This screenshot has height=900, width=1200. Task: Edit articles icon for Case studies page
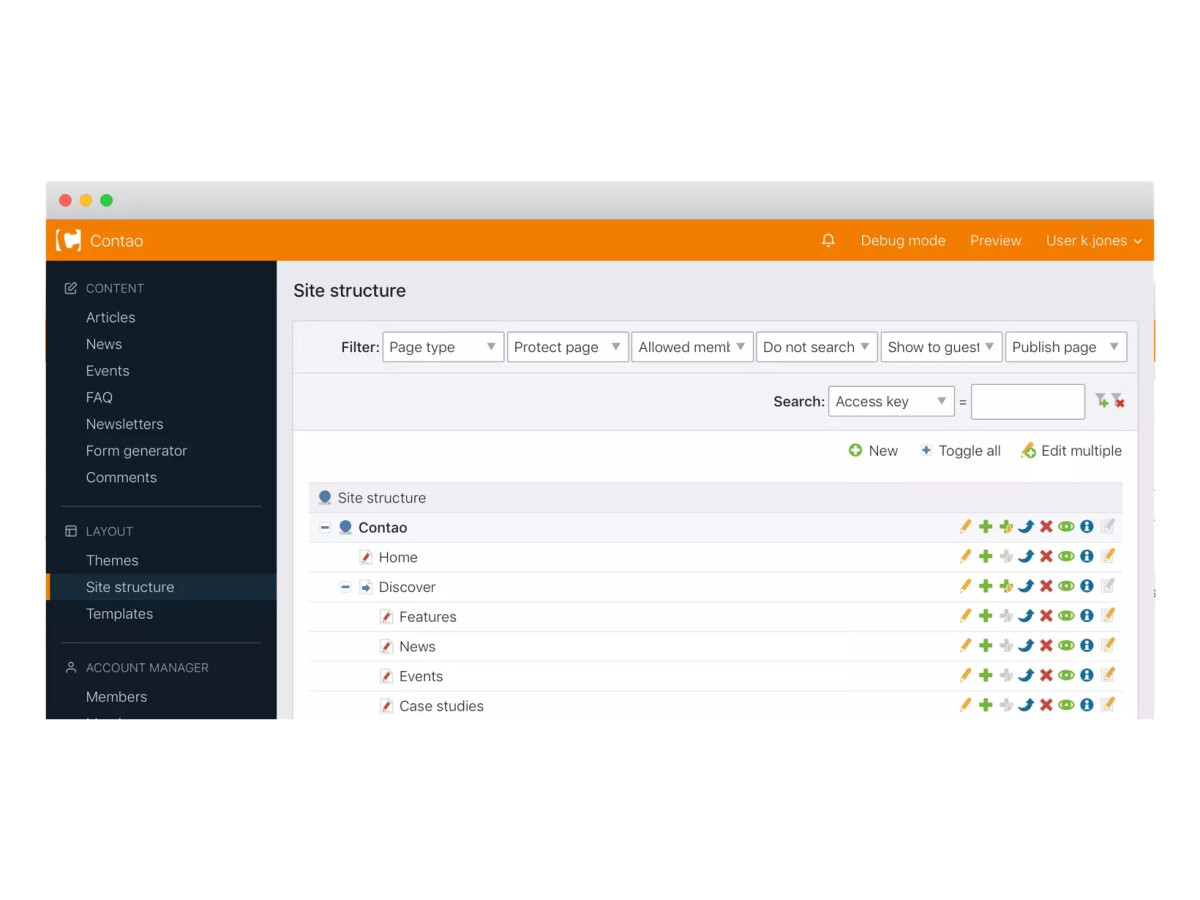pyautogui.click(x=1108, y=705)
